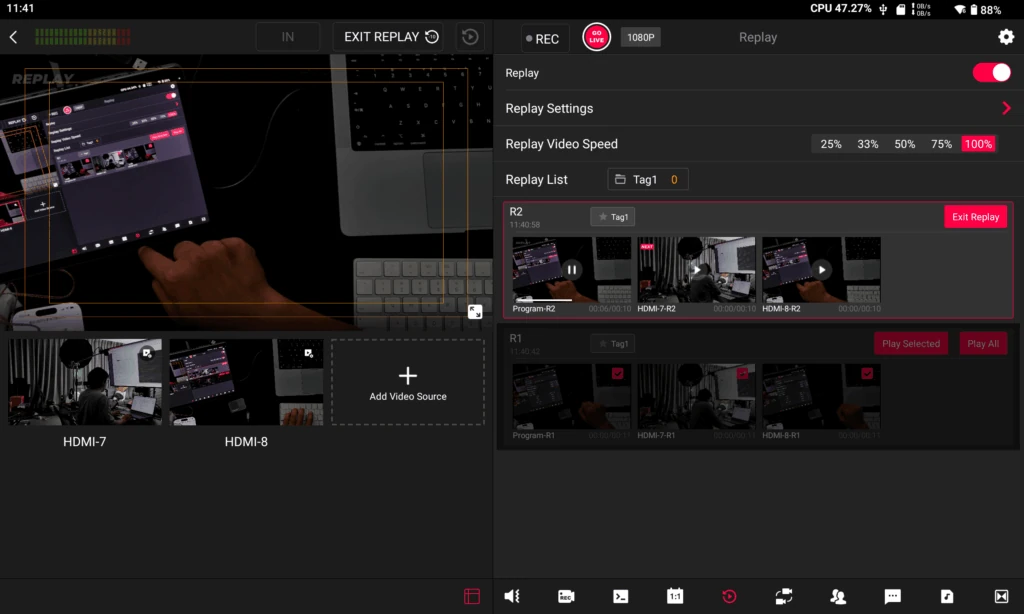
Task: Expand the program preview to fullscreen
Action: (476, 312)
